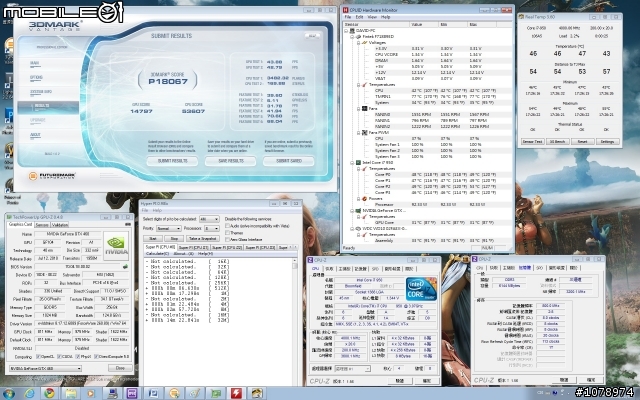Open the red lightning-bolt taskbar icon

tap(236, 393)
